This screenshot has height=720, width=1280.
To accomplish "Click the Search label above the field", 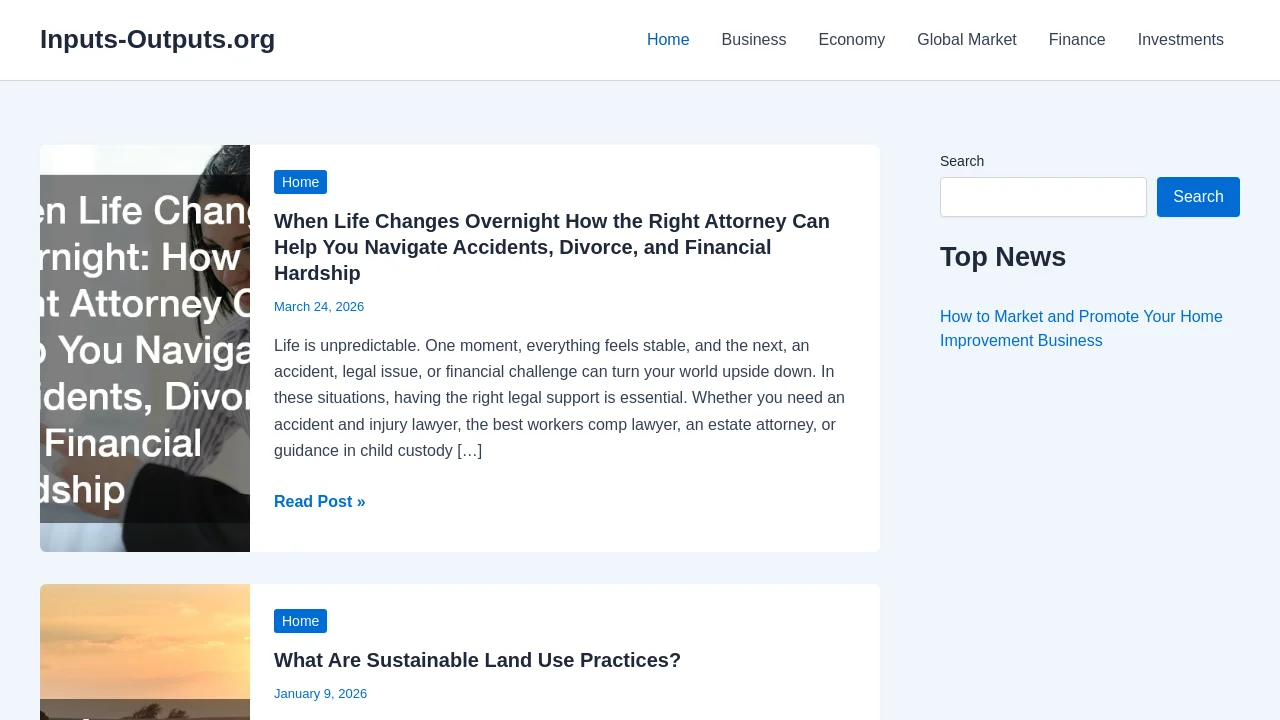I will [x=961, y=161].
